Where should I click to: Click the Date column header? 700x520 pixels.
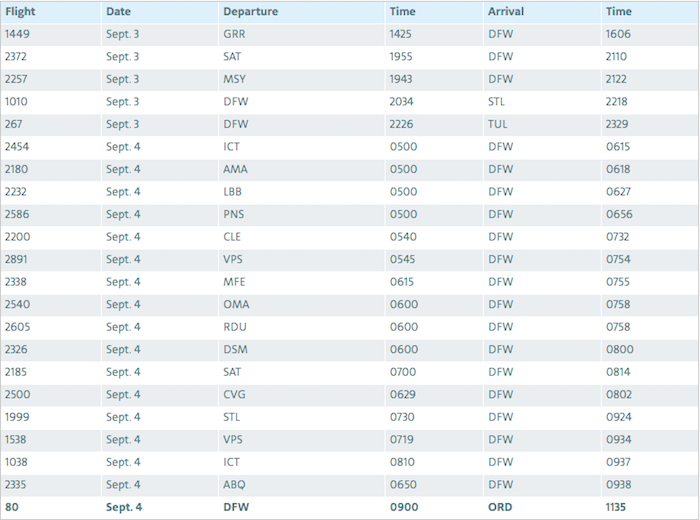tap(118, 12)
